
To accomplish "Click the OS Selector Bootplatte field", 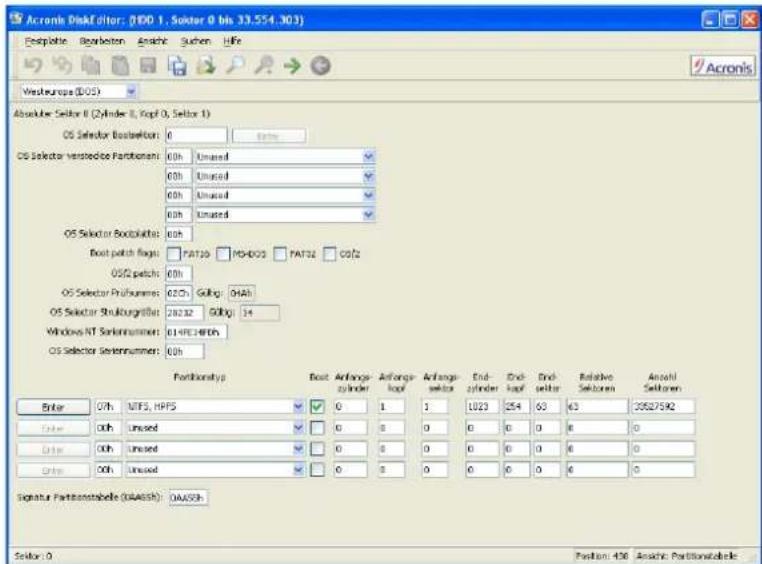I will tap(179, 234).
